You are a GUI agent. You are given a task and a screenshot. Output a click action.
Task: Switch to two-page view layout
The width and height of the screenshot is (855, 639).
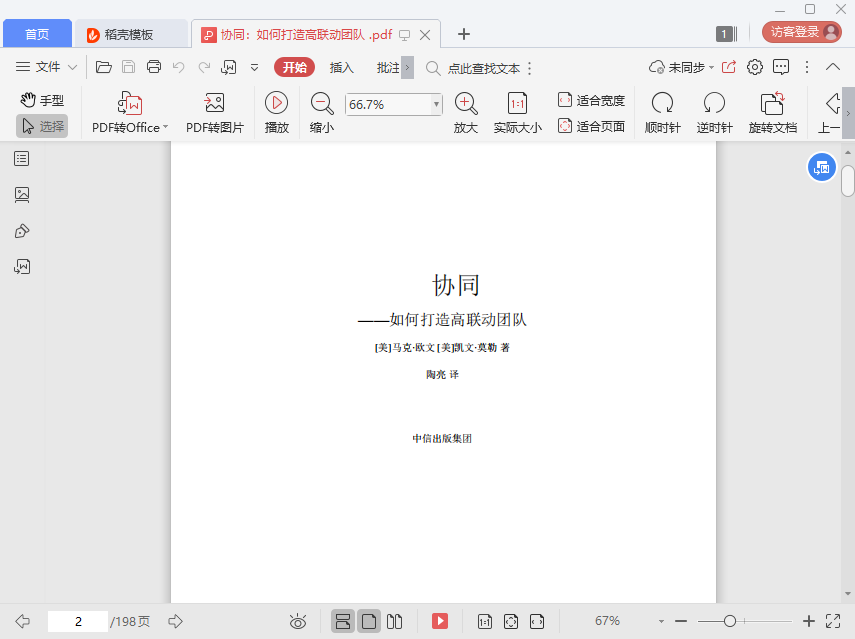click(395, 621)
